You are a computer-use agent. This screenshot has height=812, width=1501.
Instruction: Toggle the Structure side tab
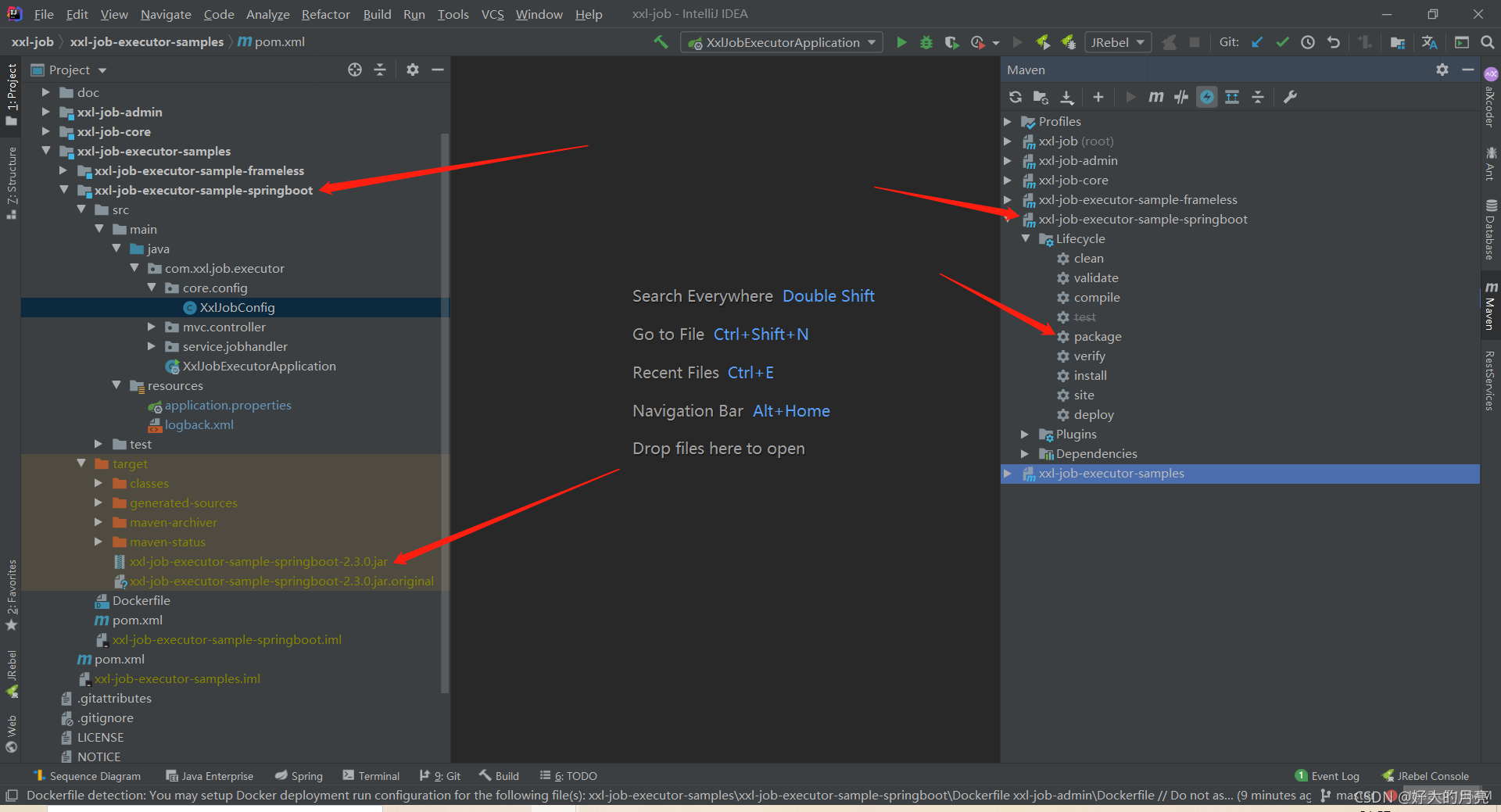coord(11,182)
